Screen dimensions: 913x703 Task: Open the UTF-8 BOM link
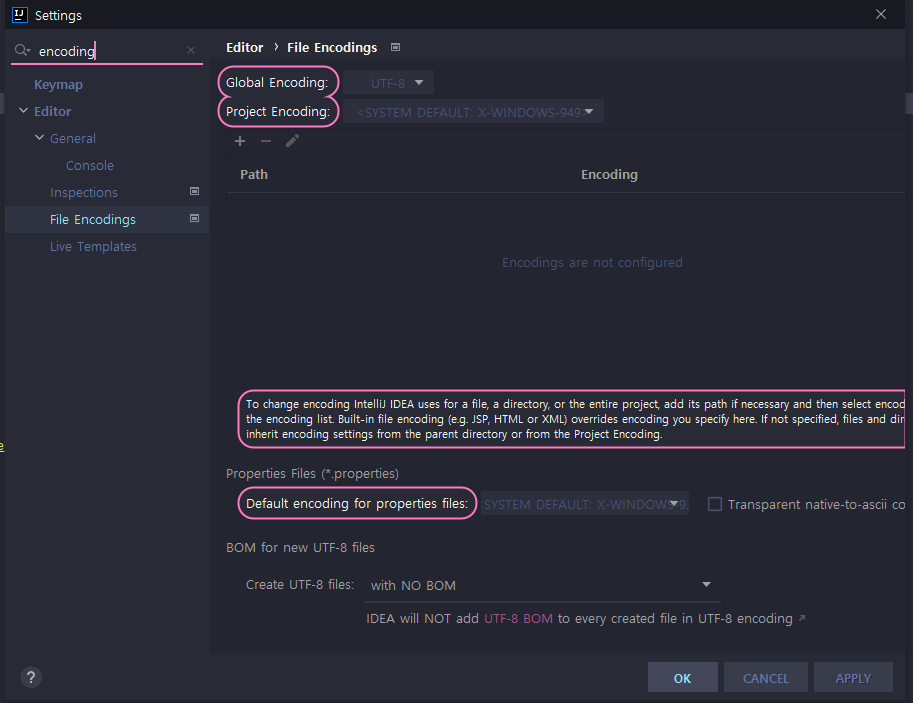click(x=518, y=619)
